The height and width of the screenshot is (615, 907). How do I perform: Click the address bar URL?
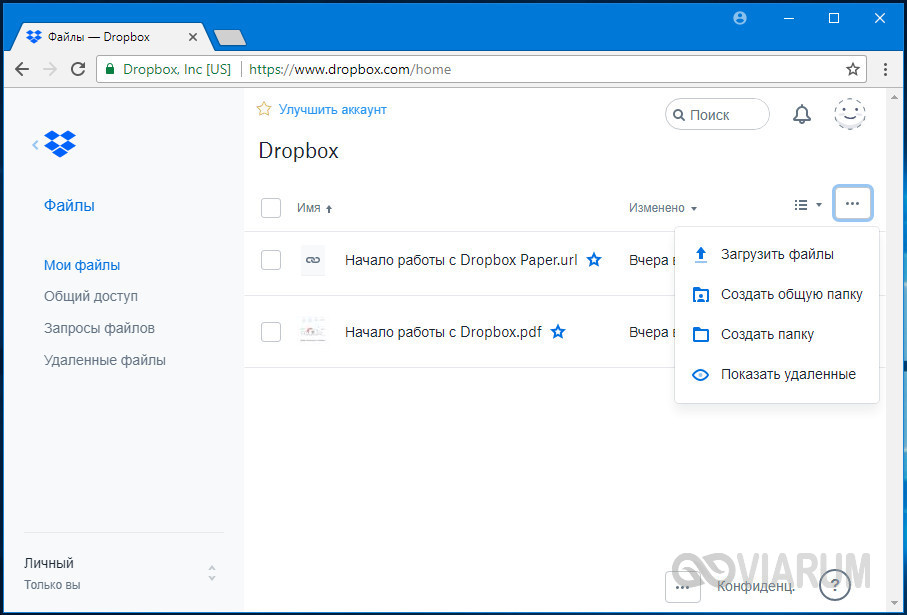pos(350,69)
